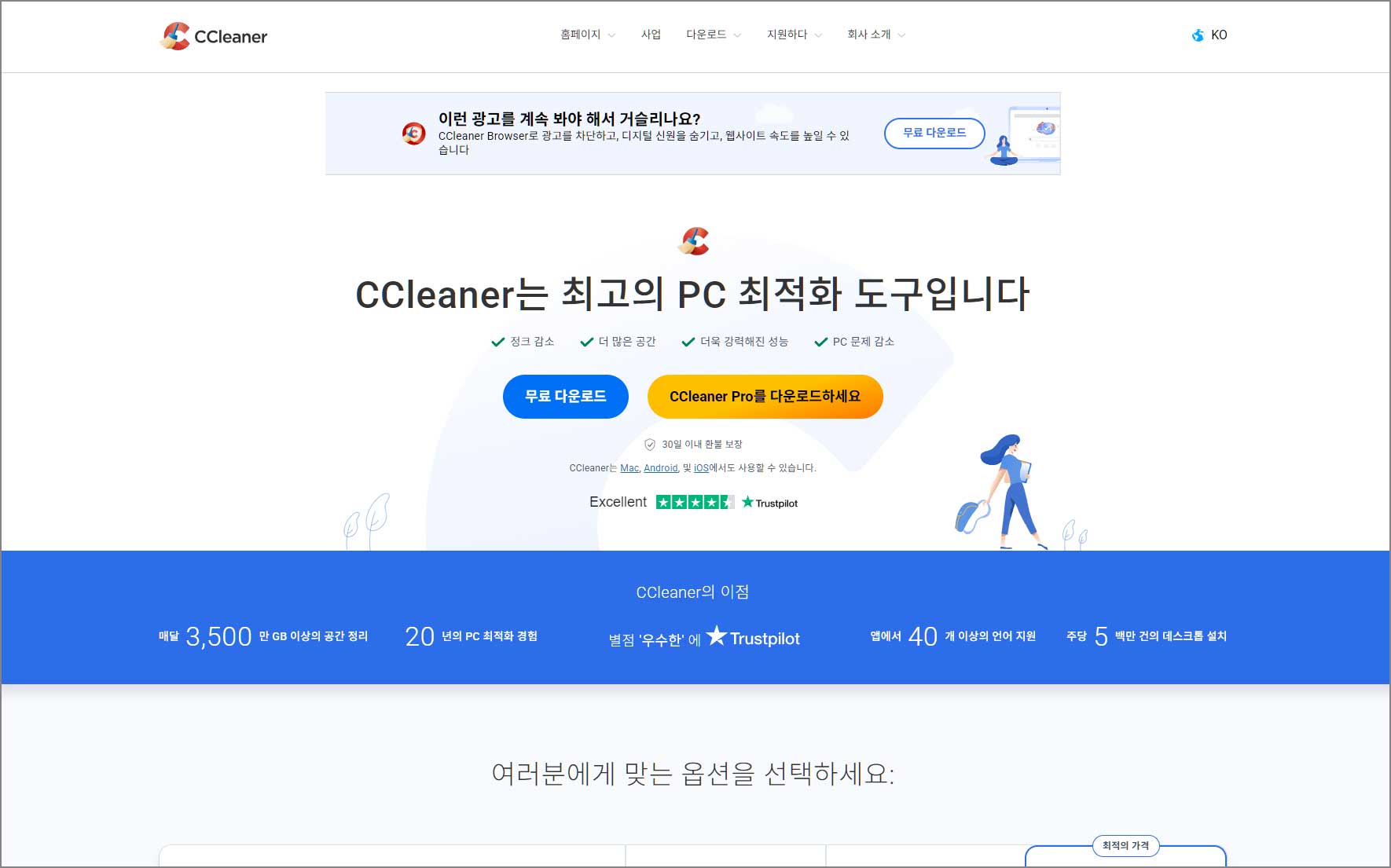The height and width of the screenshot is (868, 1391).
Task: Click the CCleaner logo in the header
Action: tap(212, 35)
